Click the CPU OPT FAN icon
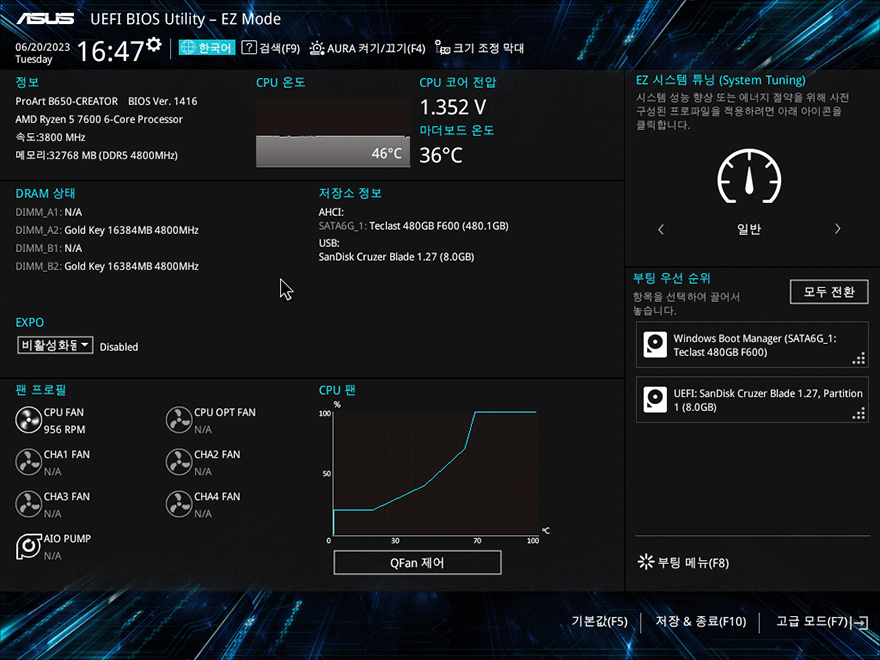The height and width of the screenshot is (660, 880). (x=179, y=420)
